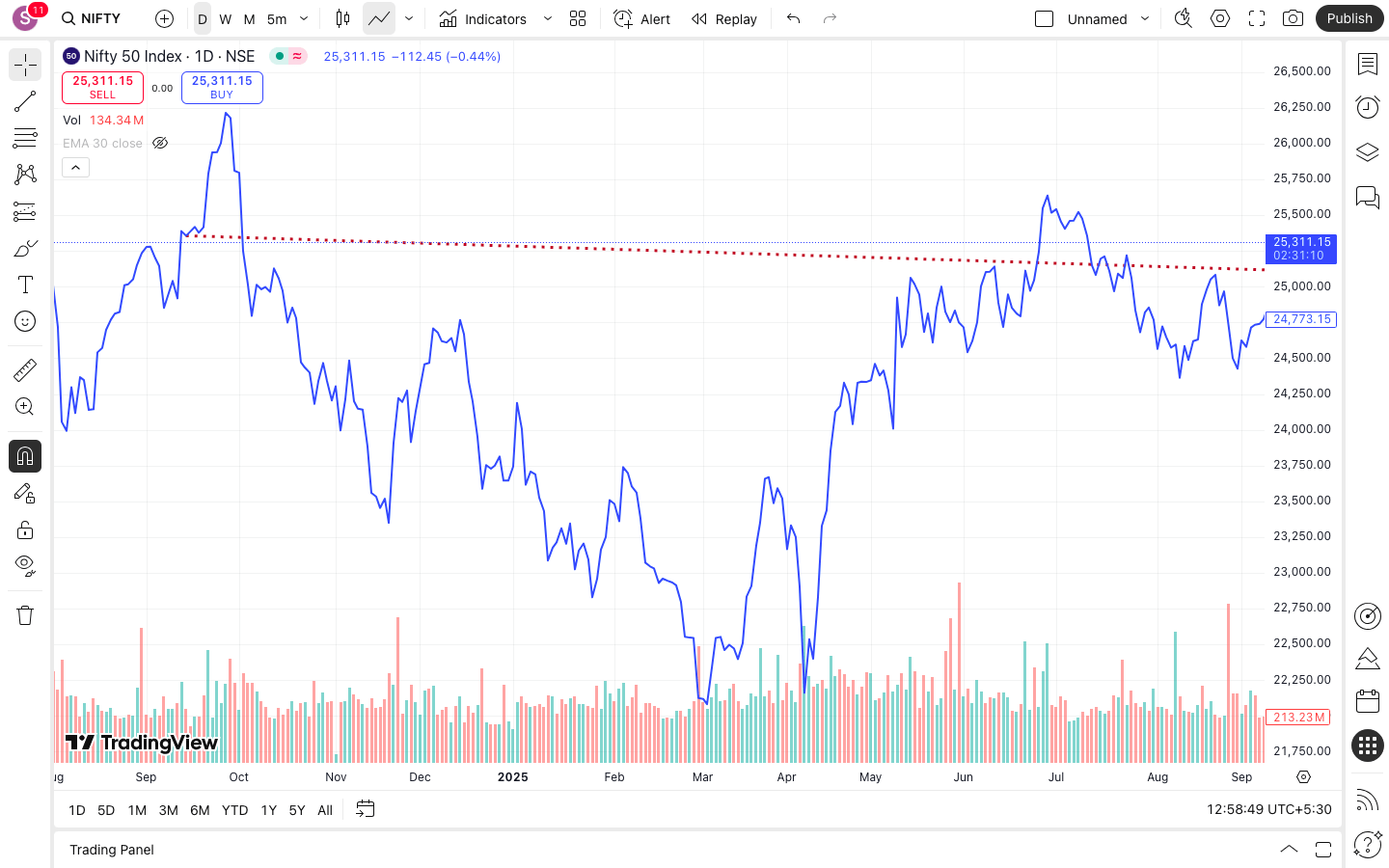Select the Text annotation tool
1389x868 pixels.
coord(25,285)
